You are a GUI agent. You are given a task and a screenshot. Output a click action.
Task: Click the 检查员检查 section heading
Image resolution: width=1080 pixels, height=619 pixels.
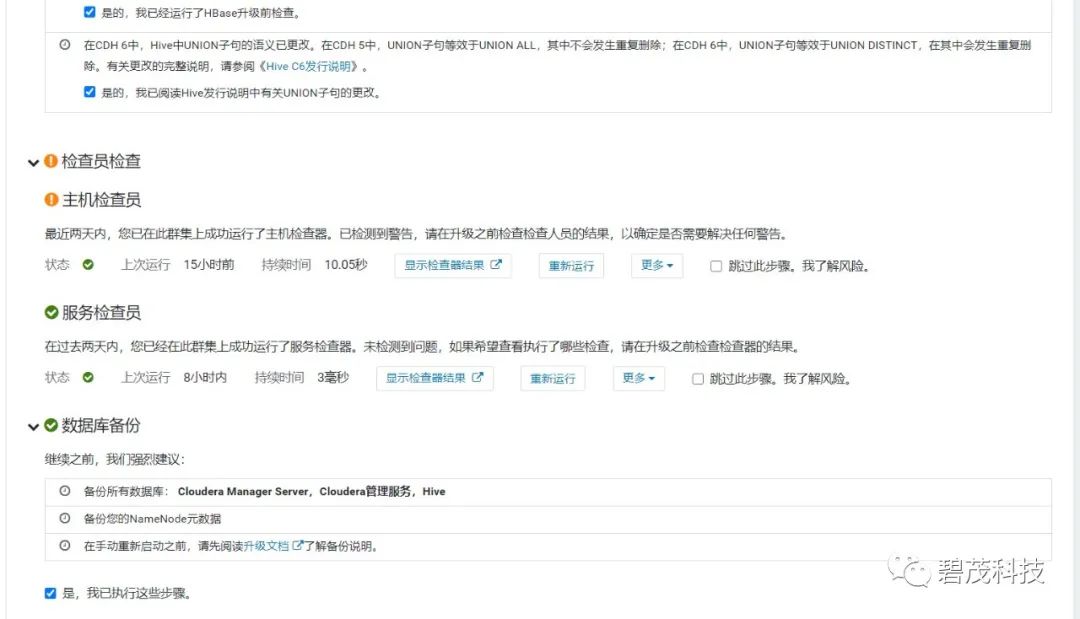101,161
